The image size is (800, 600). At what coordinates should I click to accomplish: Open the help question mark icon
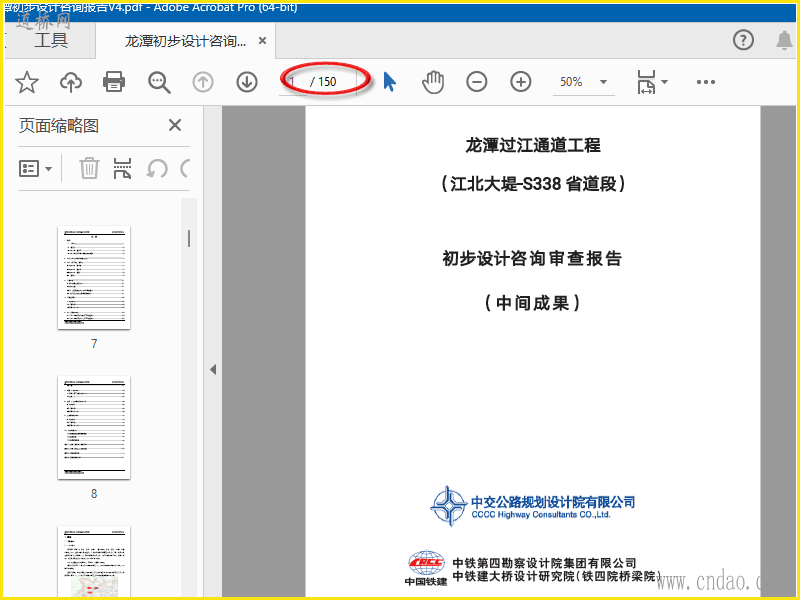point(743,40)
